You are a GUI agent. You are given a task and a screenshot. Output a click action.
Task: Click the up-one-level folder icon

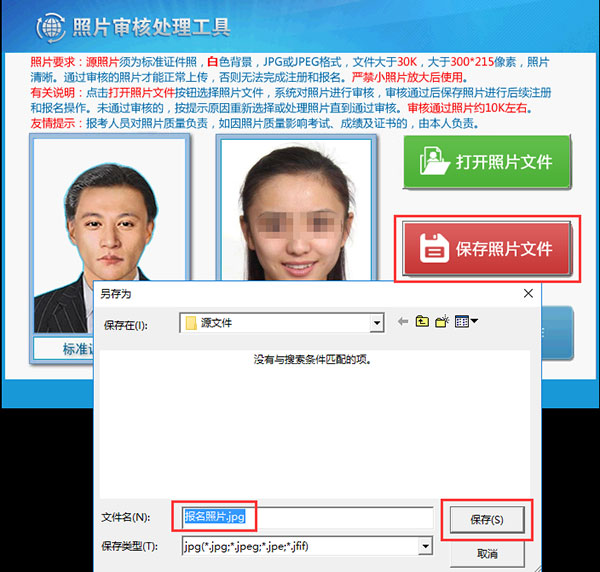422,321
